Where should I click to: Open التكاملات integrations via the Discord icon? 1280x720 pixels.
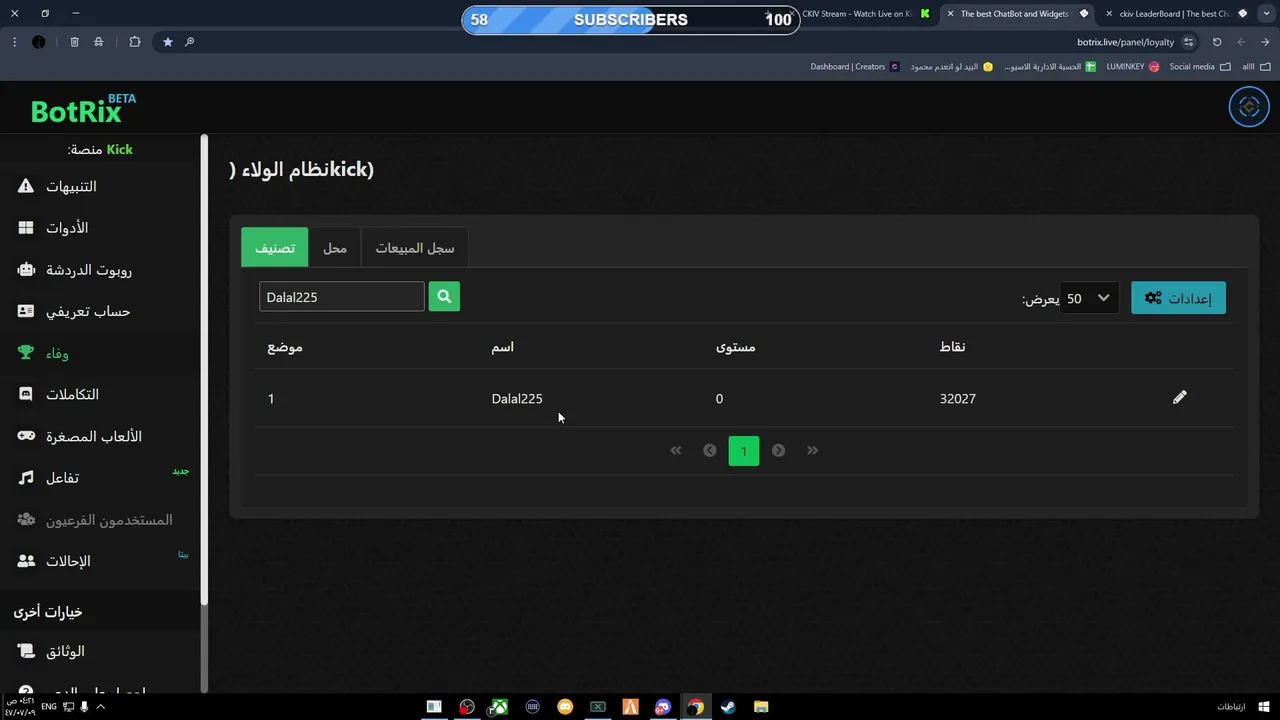point(26,394)
